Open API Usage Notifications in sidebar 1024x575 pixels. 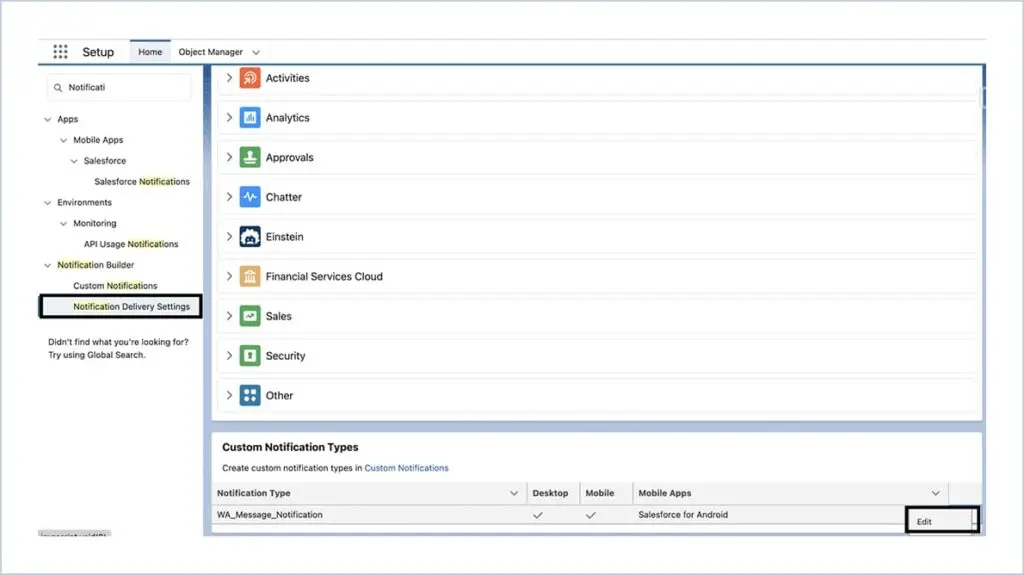click(131, 244)
